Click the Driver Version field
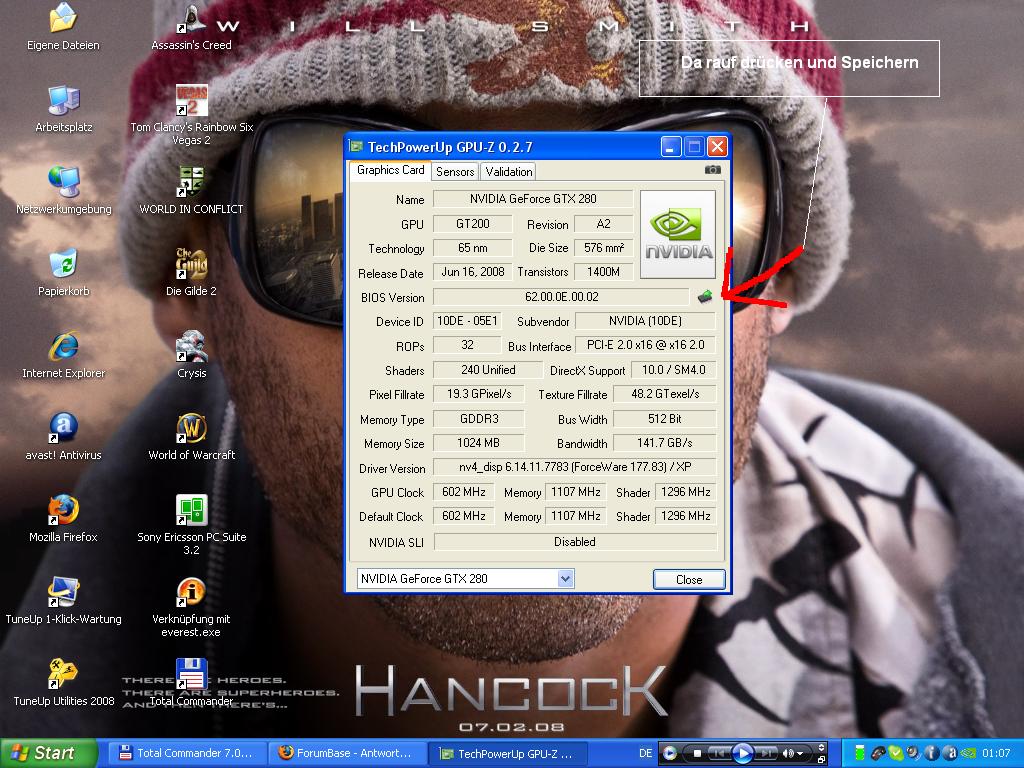1024x768 pixels. point(575,467)
